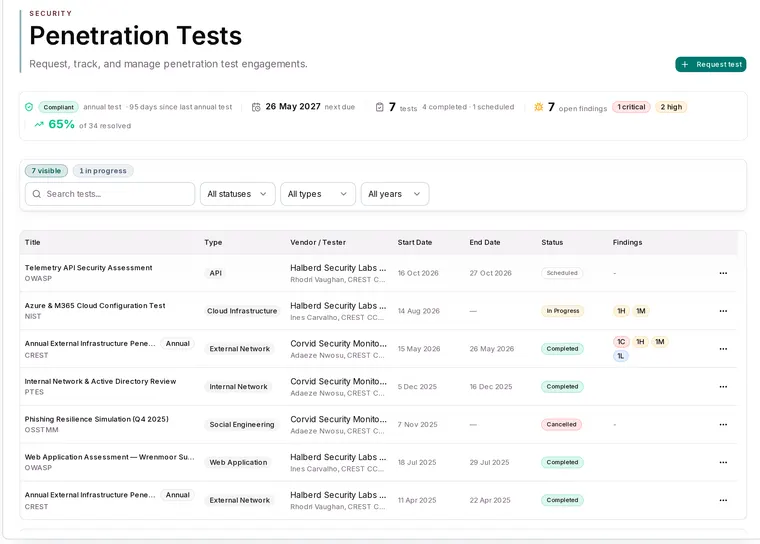Open the ellipsis menu for Internal Network & Active Directory Review
The width and height of the screenshot is (760, 544).
coord(723,386)
